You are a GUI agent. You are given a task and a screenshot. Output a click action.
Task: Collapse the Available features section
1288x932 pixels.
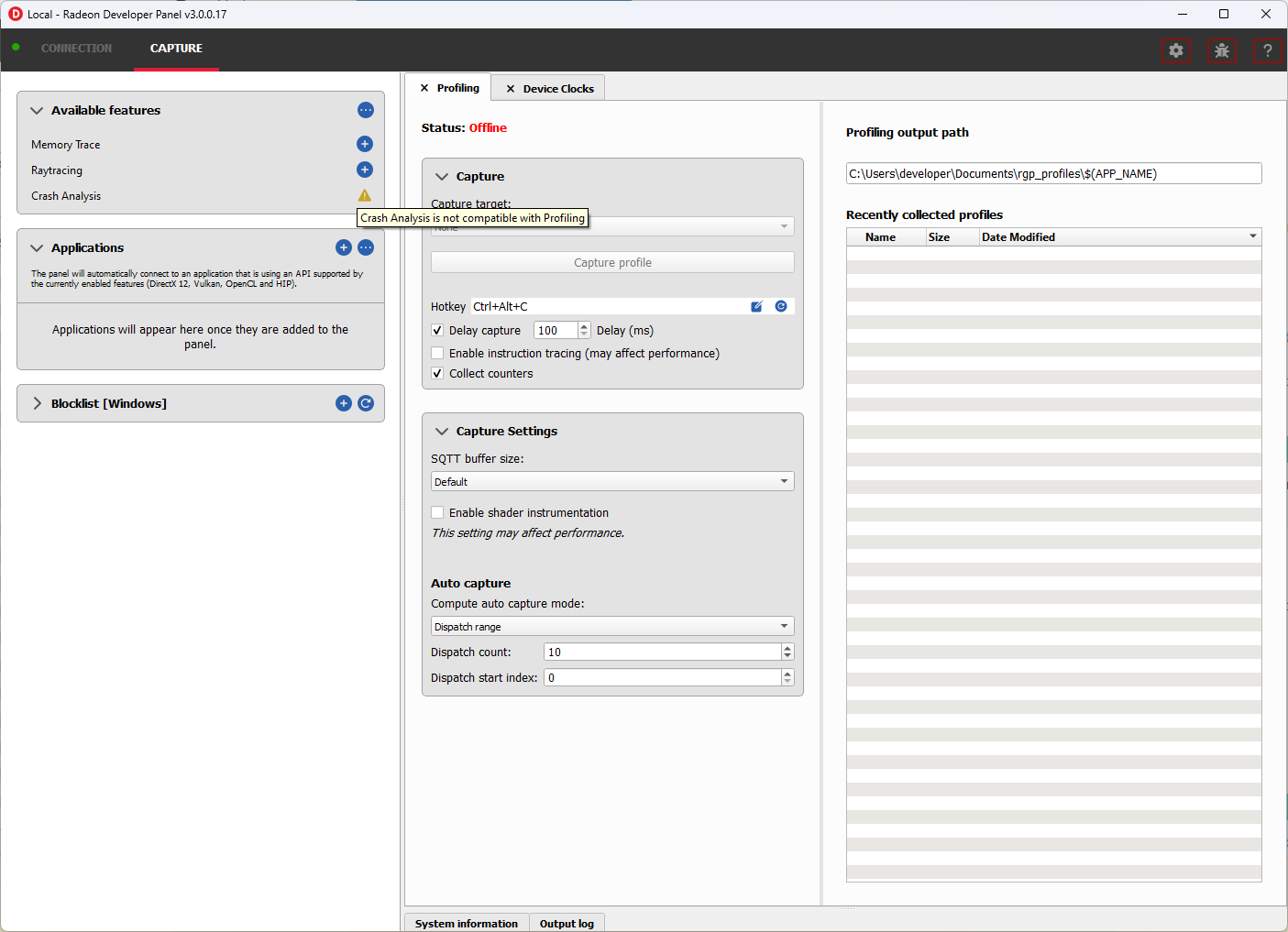(x=37, y=110)
